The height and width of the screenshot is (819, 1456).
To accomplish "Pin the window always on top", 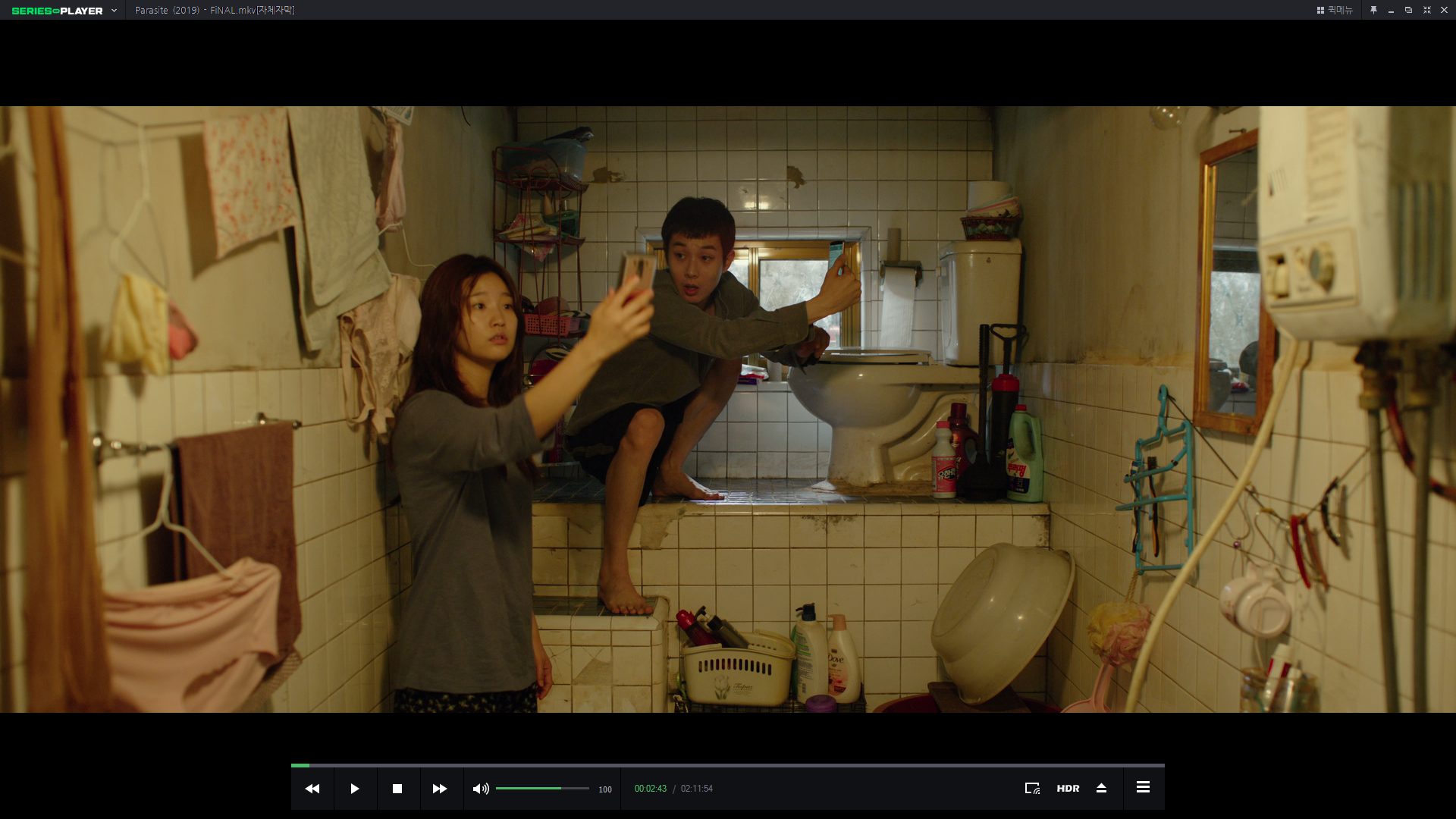I will [1373, 10].
